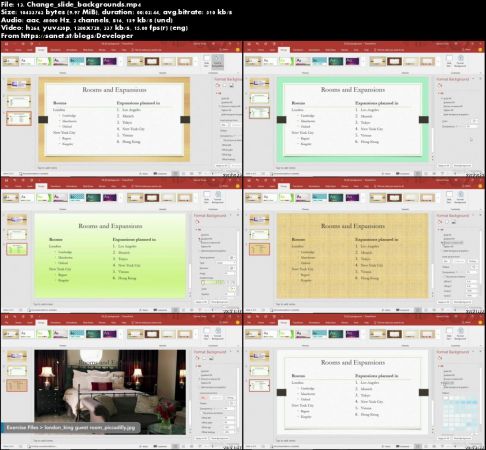Image resolution: width=486 pixels, height=450 pixels.
Task: Click Save icon in bedroom-photo frame title bar
Action: point(7,316)
